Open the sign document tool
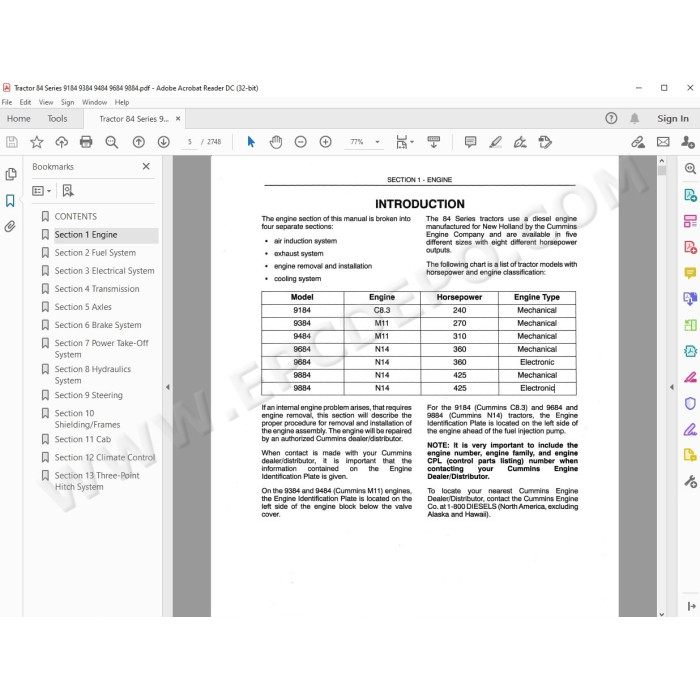Screen dimensions: 700x700 coord(520,142)
